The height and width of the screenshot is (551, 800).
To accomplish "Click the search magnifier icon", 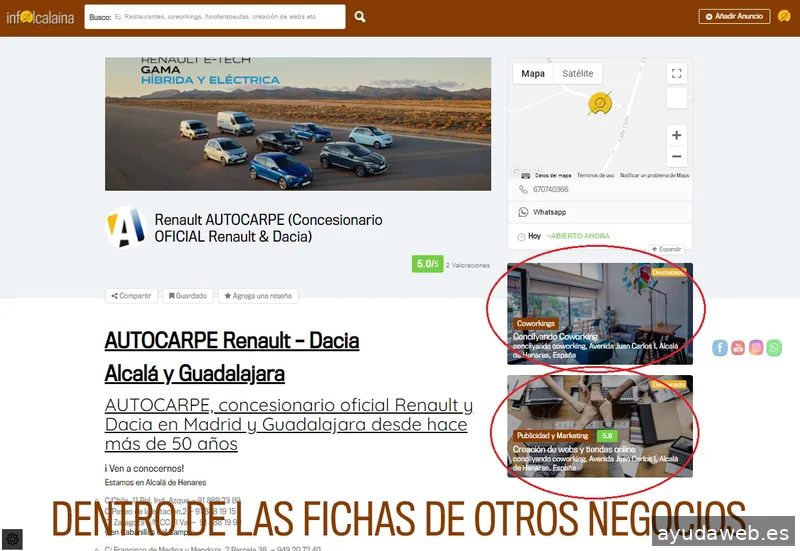I will (360, 17).
